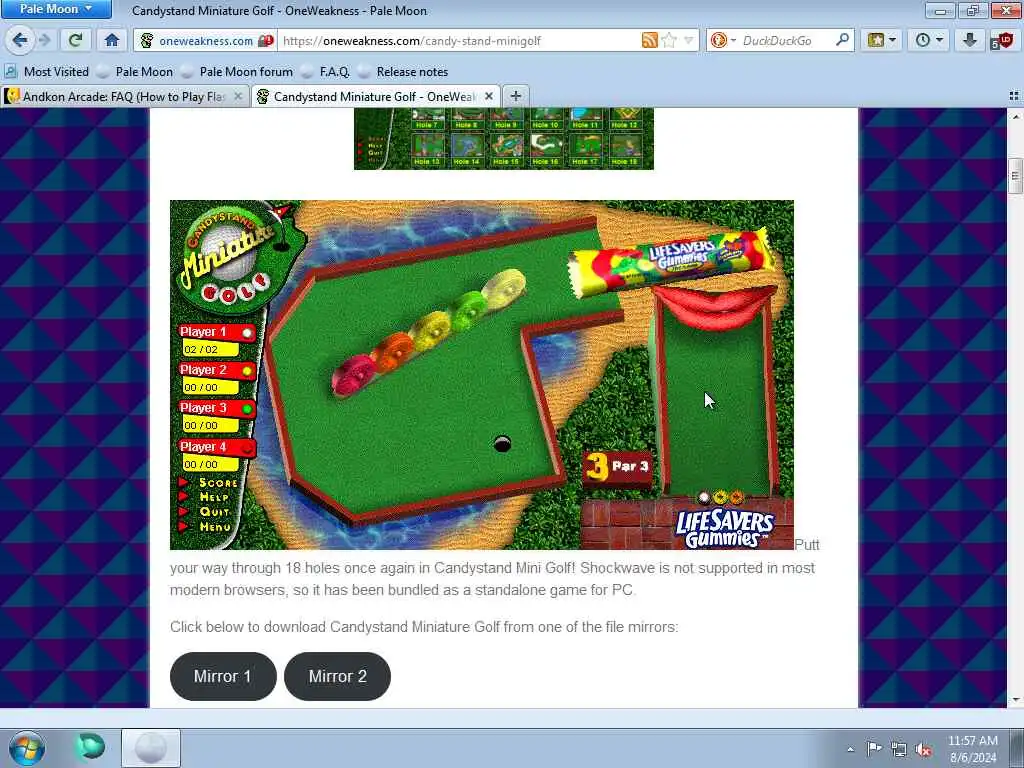Click the Mirror 1 download button
The height and width of the screenshot is (768, 1024).
223,677
